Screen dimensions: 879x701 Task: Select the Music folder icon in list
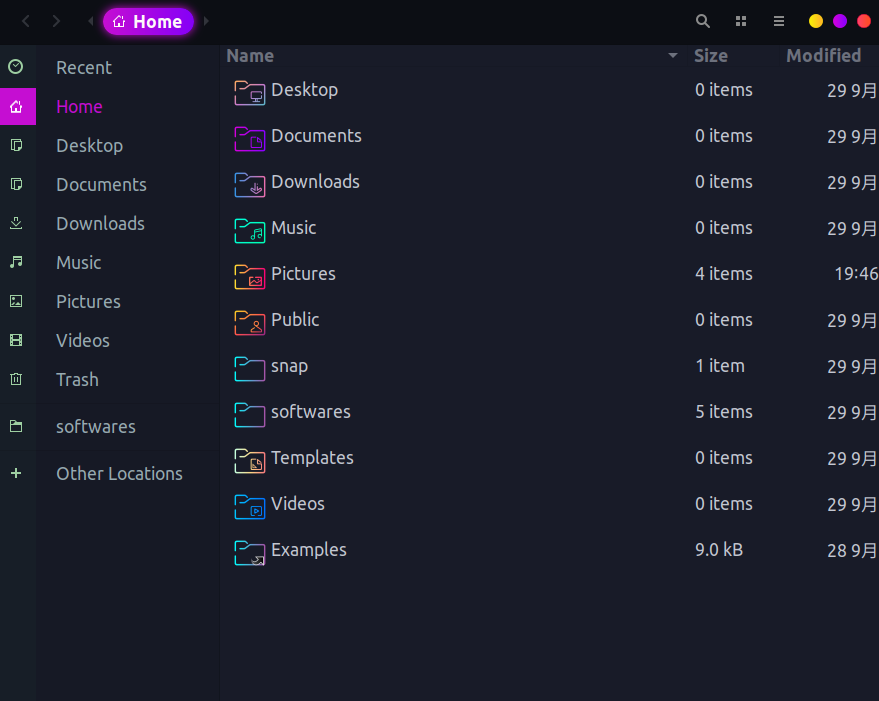pos(249,230)
